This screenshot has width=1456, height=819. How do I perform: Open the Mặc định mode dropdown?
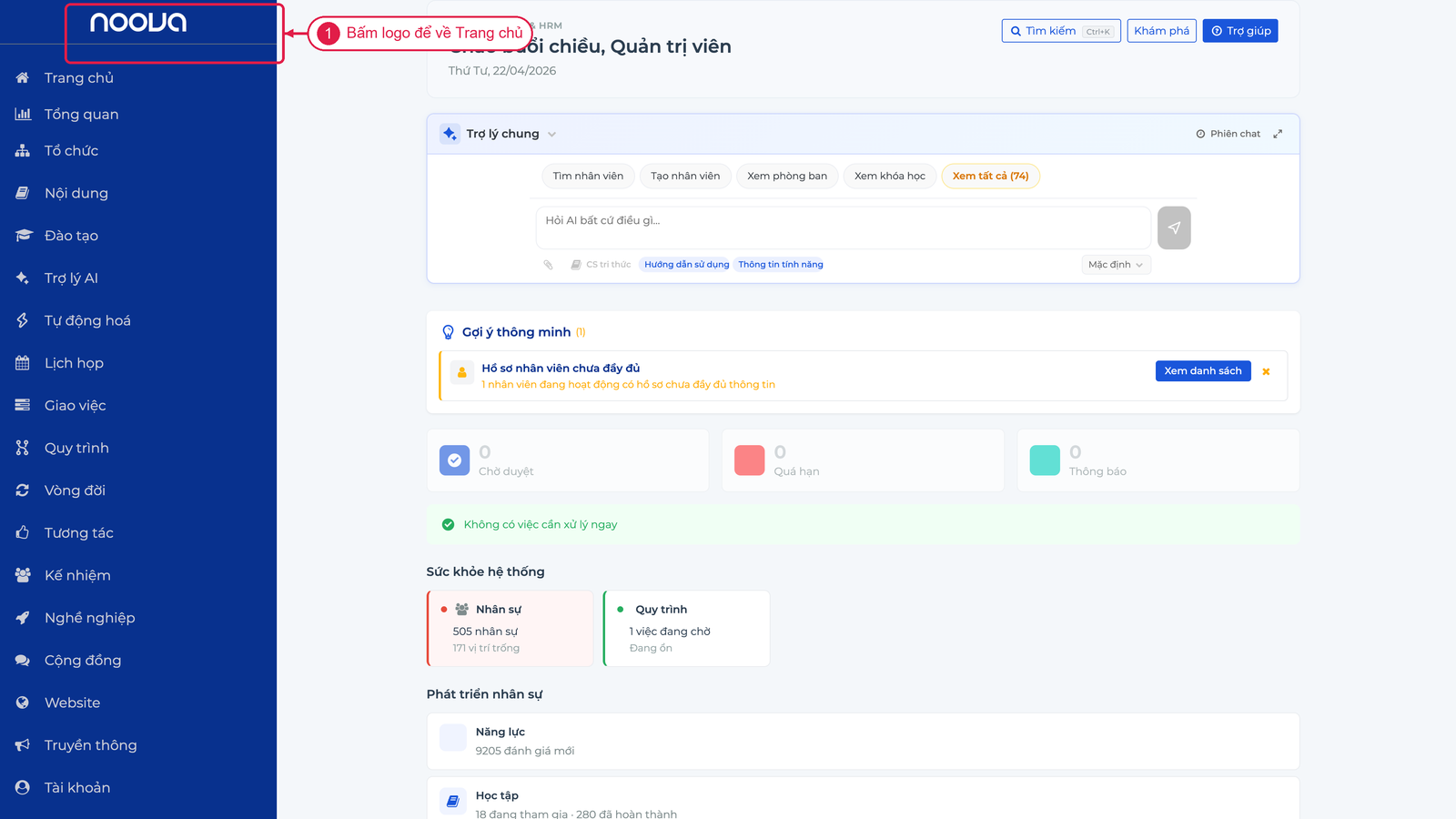[x=1116, y=265]
